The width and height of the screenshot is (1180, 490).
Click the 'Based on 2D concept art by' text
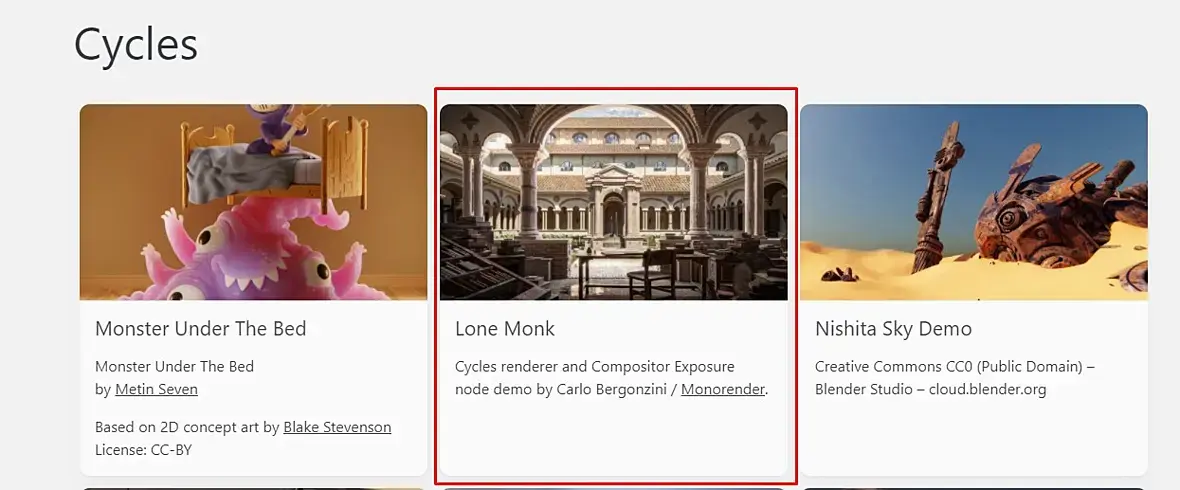tap(187, 427)
